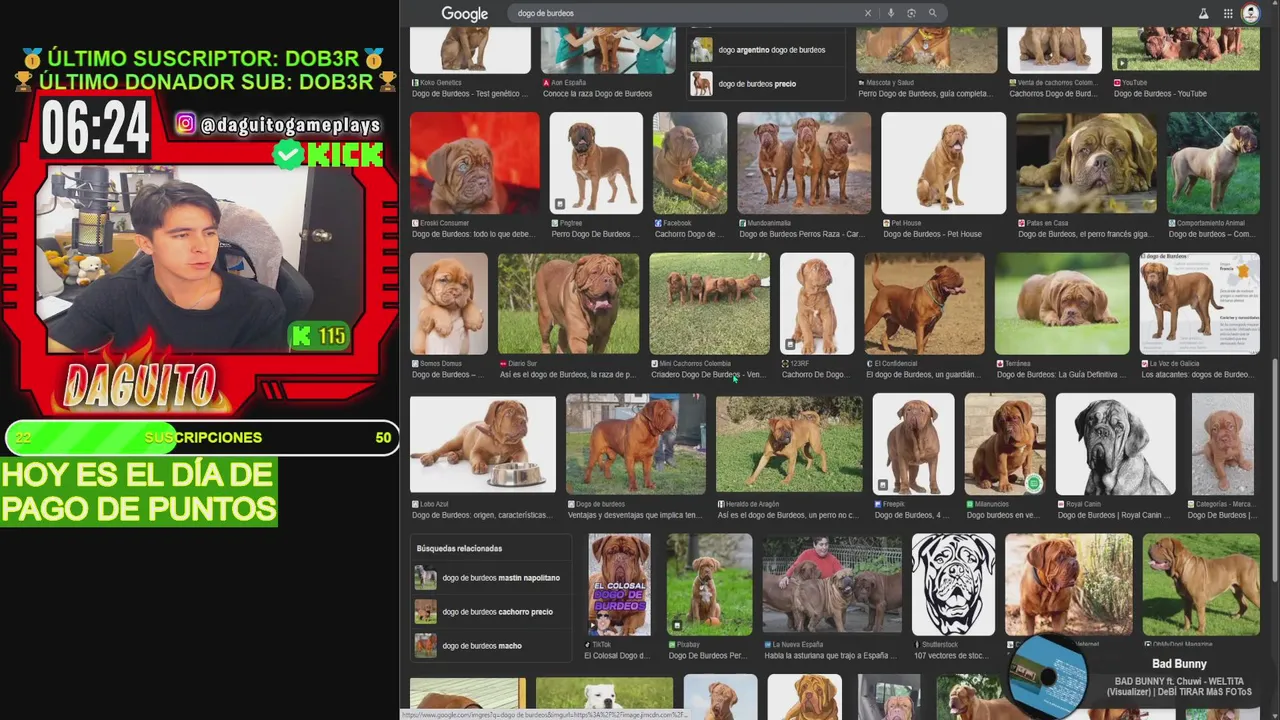Viewport: 1280px width, 720px height.
Task: Open the La Nueva España woman with dogs image
Action: (x=832, y=585)
